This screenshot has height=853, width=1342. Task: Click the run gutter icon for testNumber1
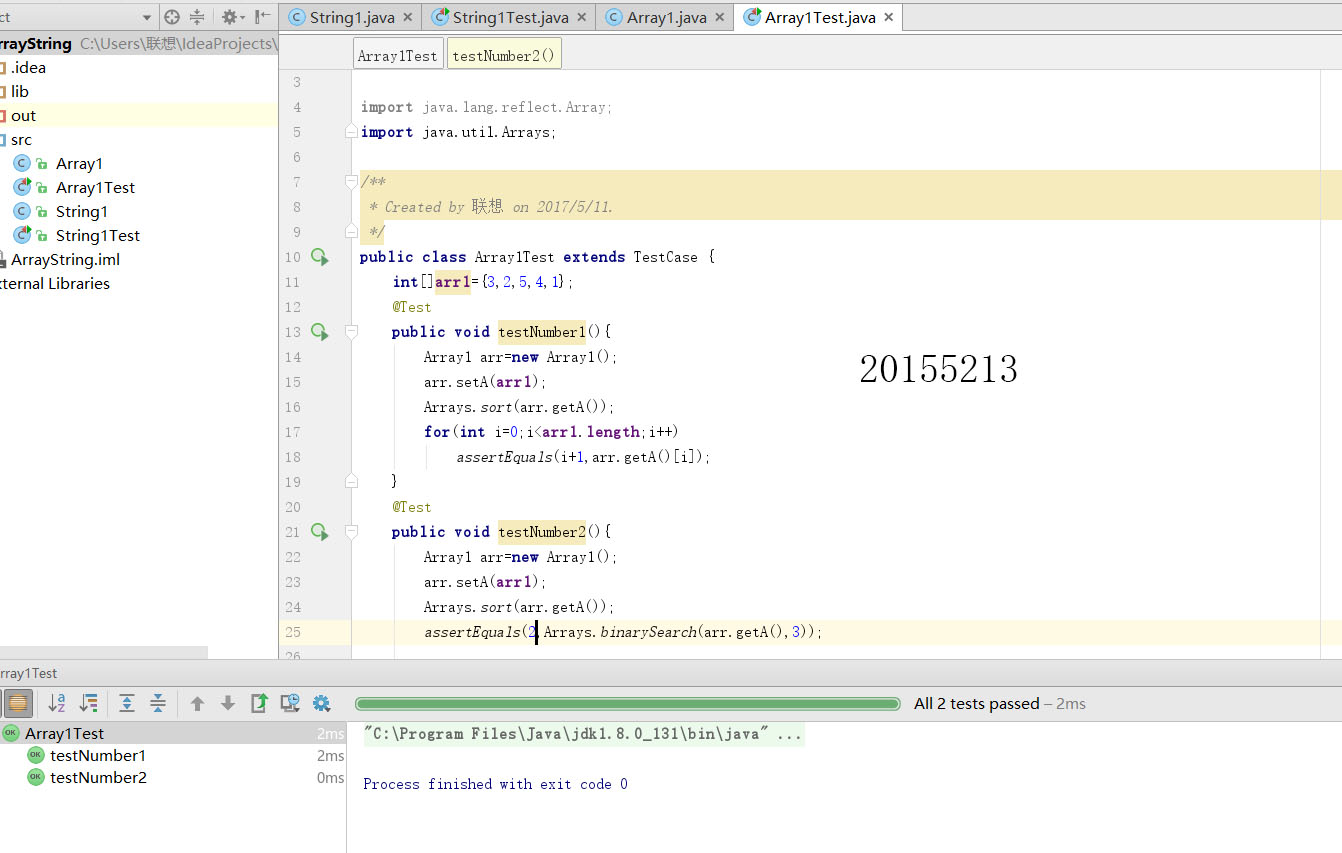pos(319,332)
